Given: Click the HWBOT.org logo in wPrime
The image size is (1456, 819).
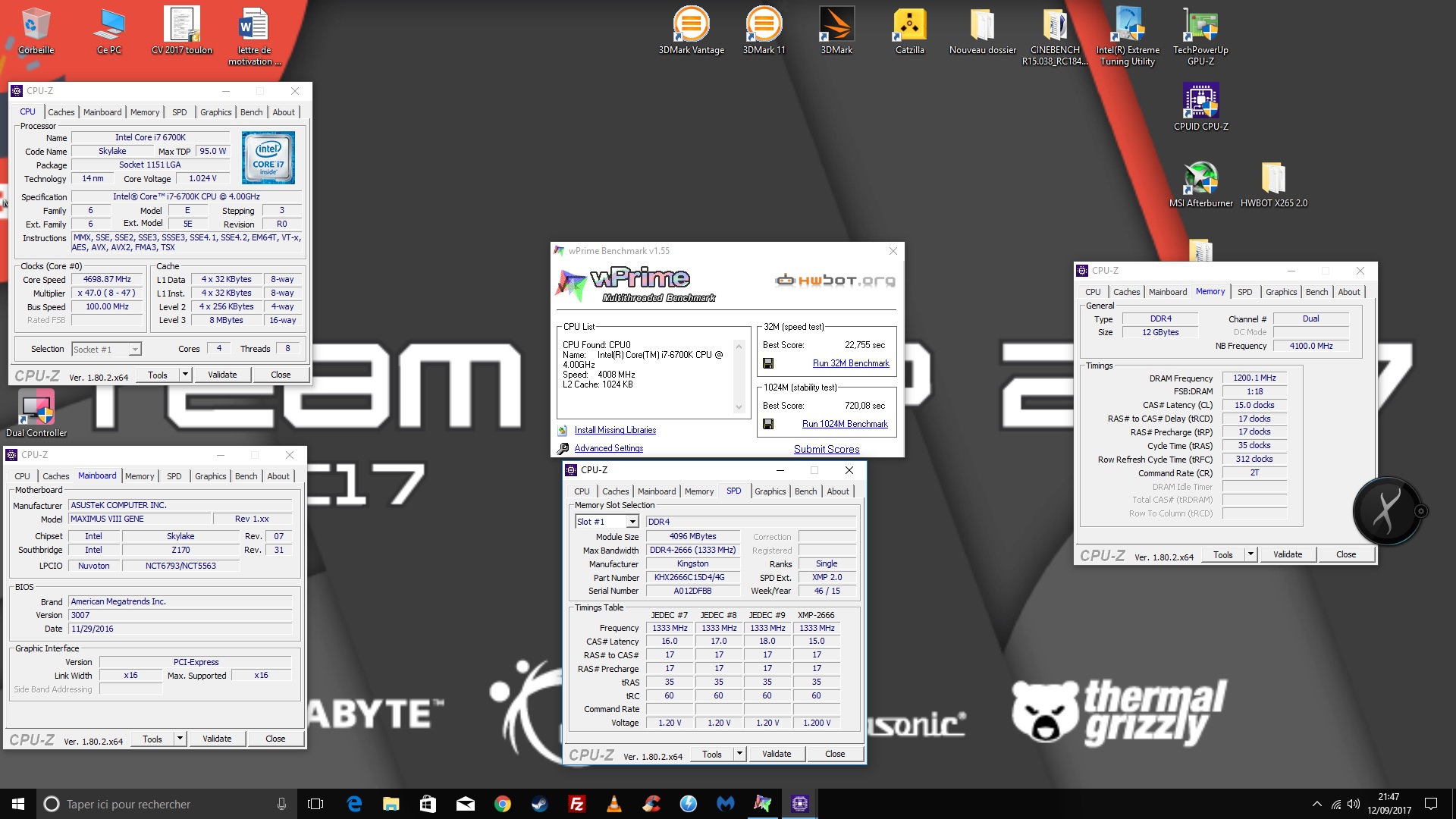Looking at the screenshot, I should (835, 281).
